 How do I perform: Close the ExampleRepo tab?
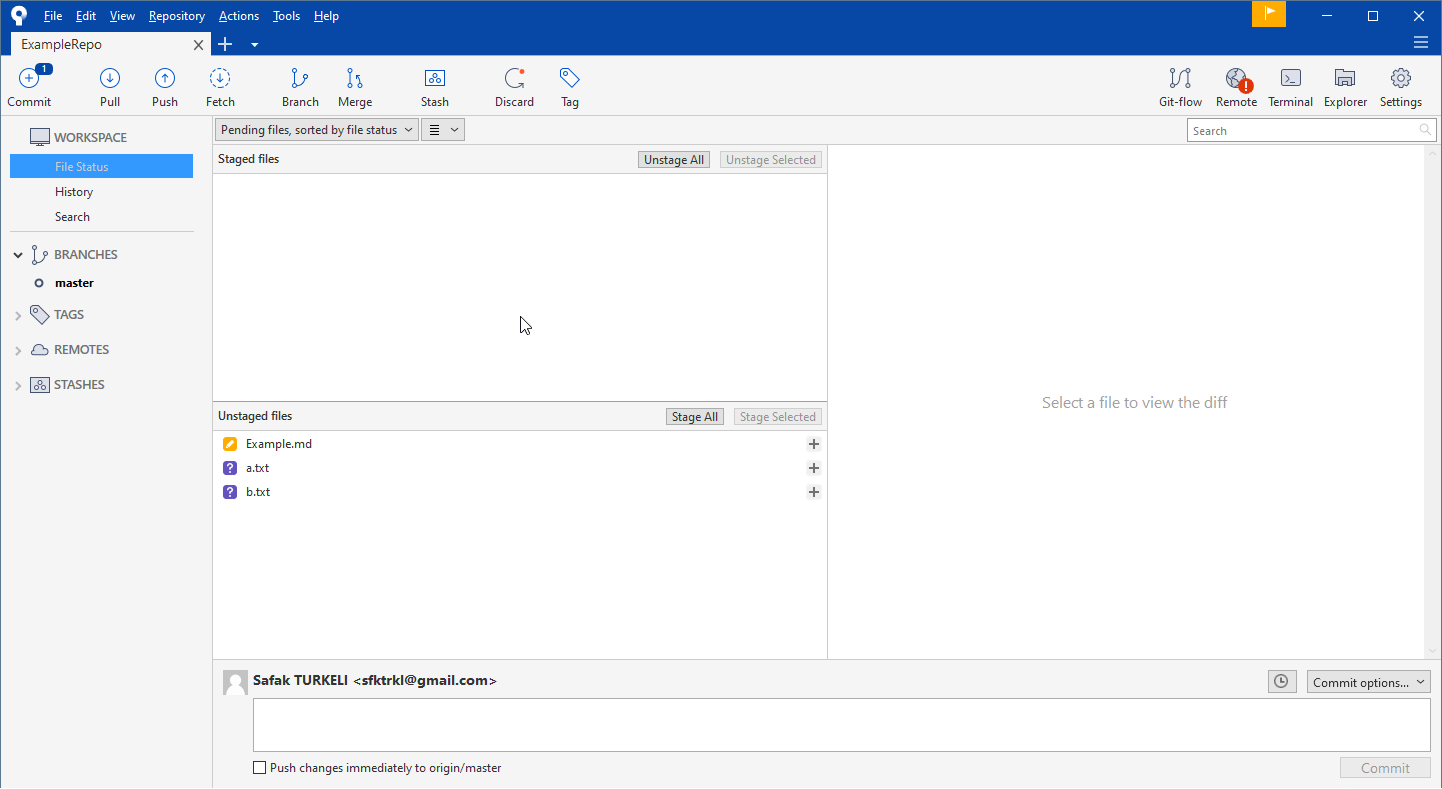coord(199,45)
